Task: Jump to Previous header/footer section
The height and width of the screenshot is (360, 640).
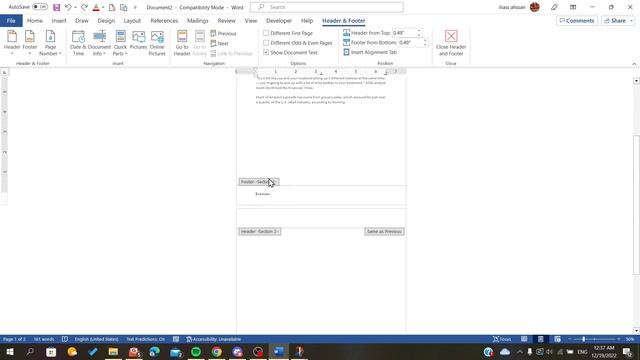Action: 223,33
